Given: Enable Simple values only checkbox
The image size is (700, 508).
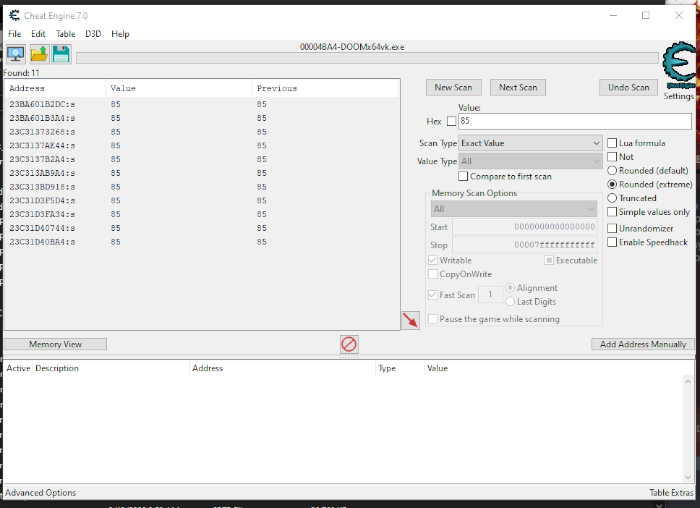Looking at the screenshot, I should click(x=612, y=212).
